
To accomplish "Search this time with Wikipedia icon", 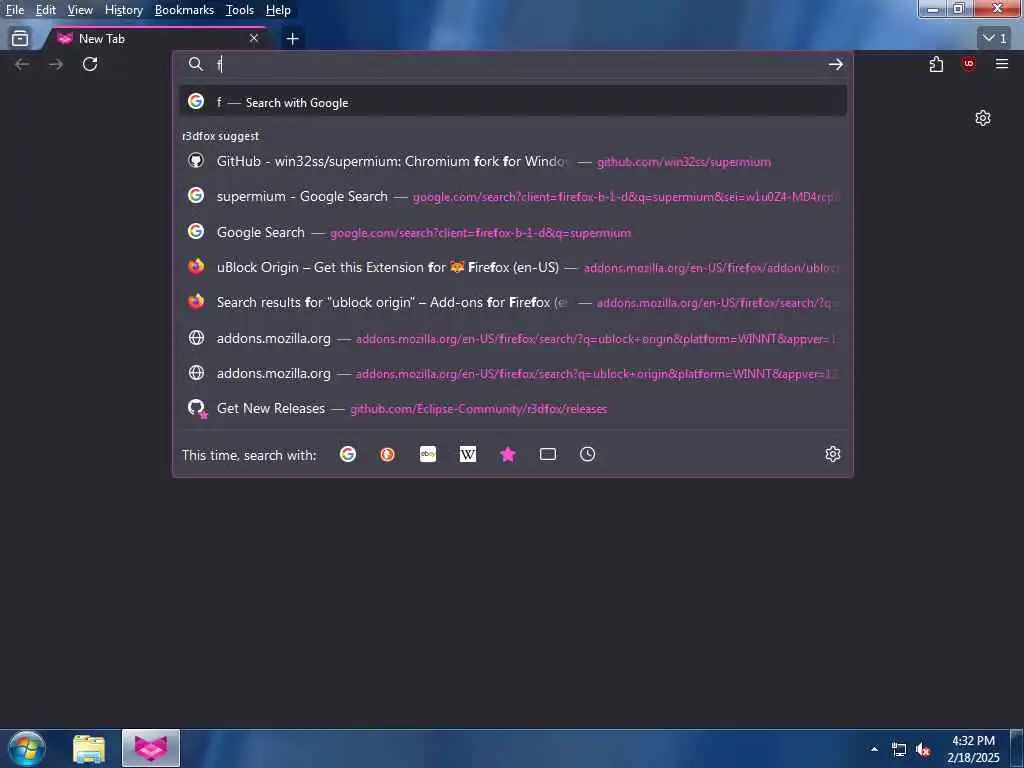I will tap(468, 455).
